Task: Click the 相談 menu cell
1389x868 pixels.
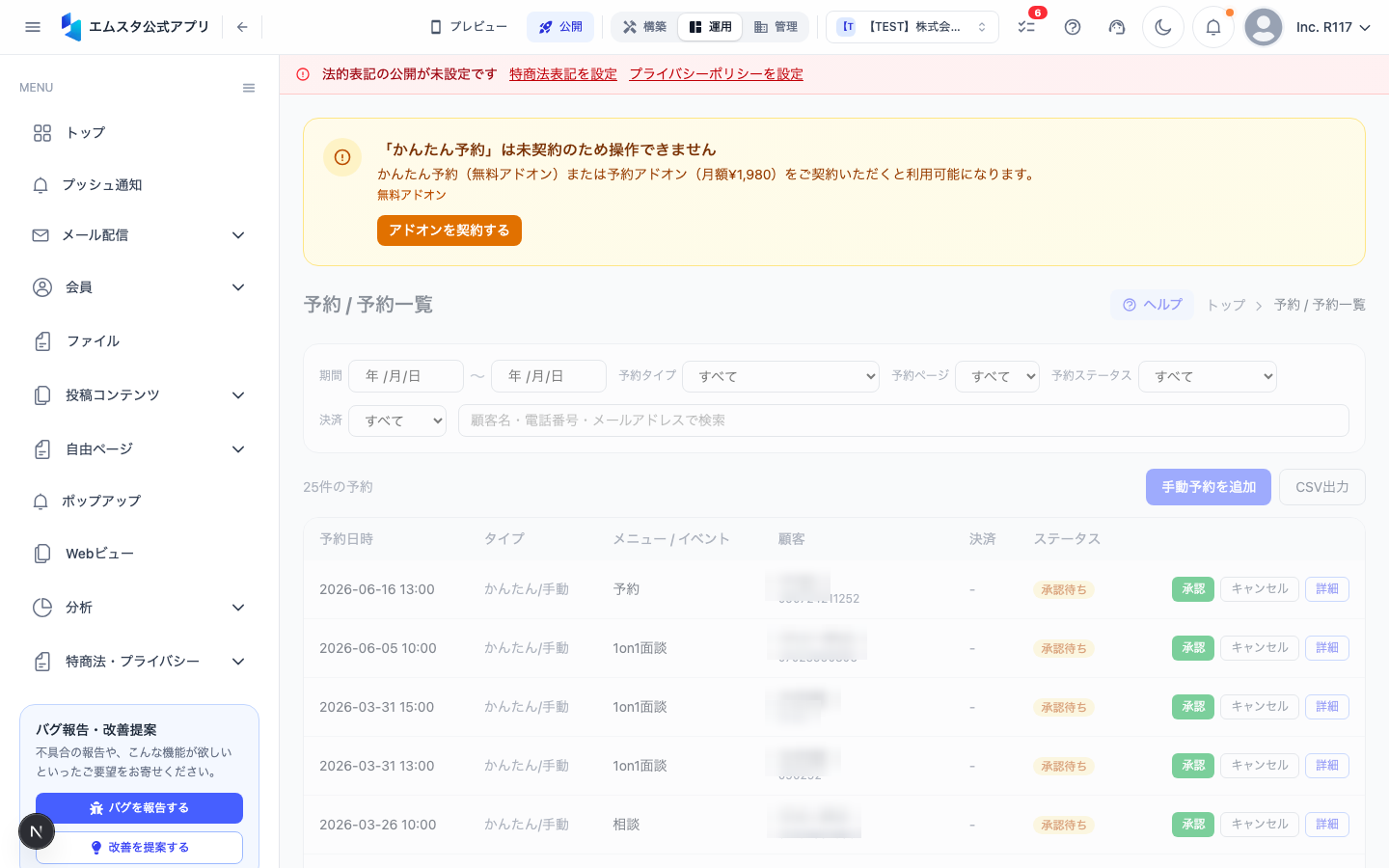Action: coord(626,825)
